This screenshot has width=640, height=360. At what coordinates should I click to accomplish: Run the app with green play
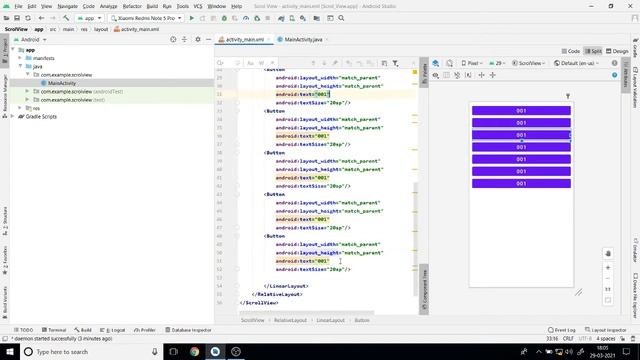pos(191,18)
